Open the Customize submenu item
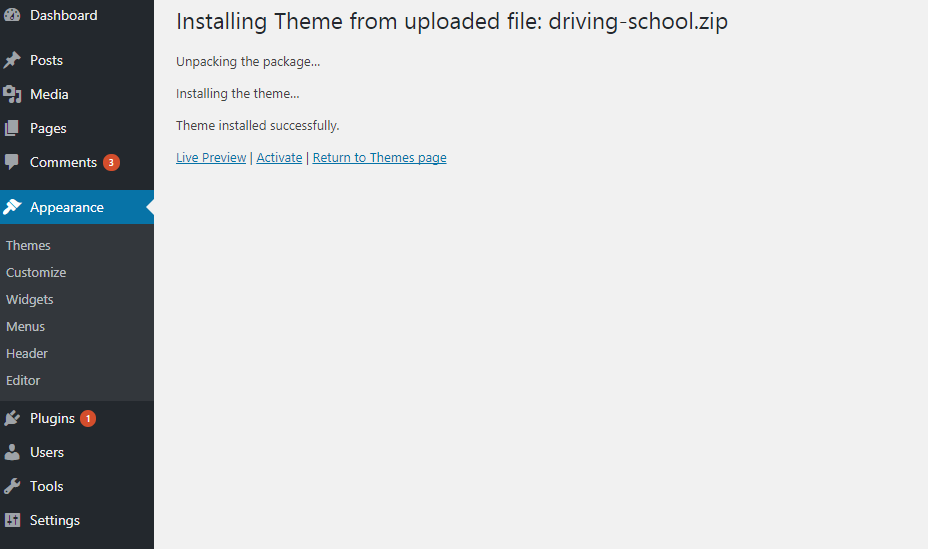This screenshot has height=549, width=928. pos(36,273)
